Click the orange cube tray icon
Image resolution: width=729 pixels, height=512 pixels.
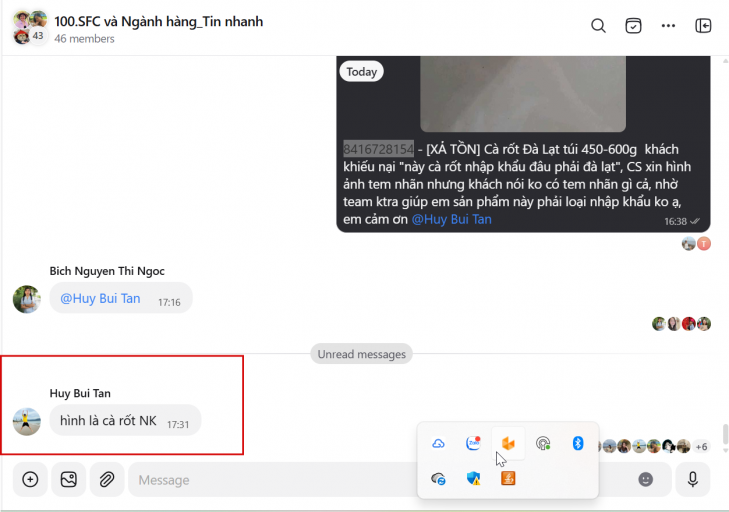[x=508, y=444]
